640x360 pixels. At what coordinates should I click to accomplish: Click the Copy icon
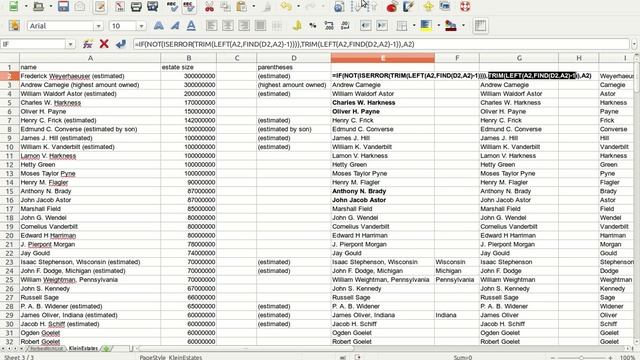pos(225,6)
